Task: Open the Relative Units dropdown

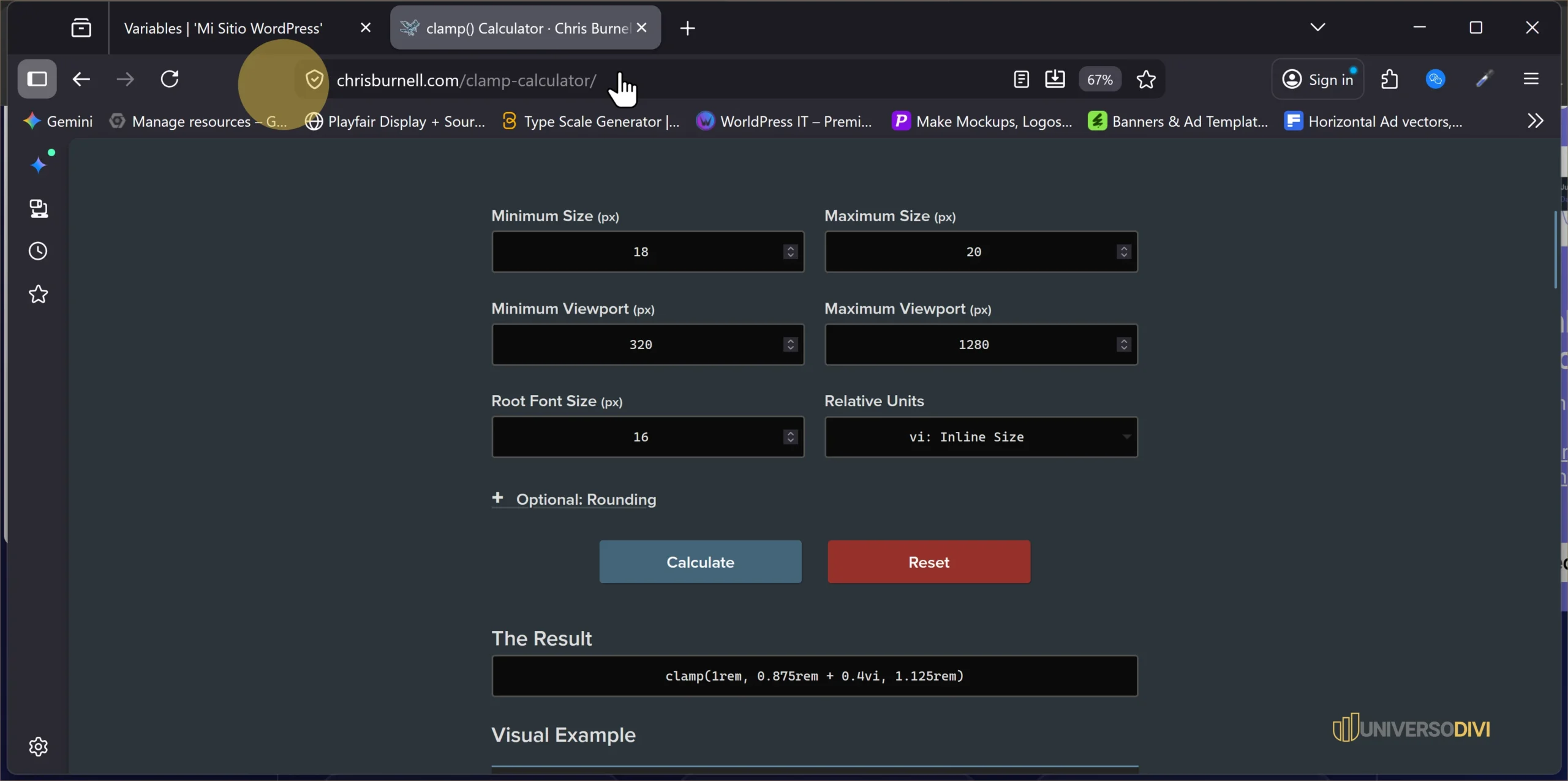Action: (981, 437)
